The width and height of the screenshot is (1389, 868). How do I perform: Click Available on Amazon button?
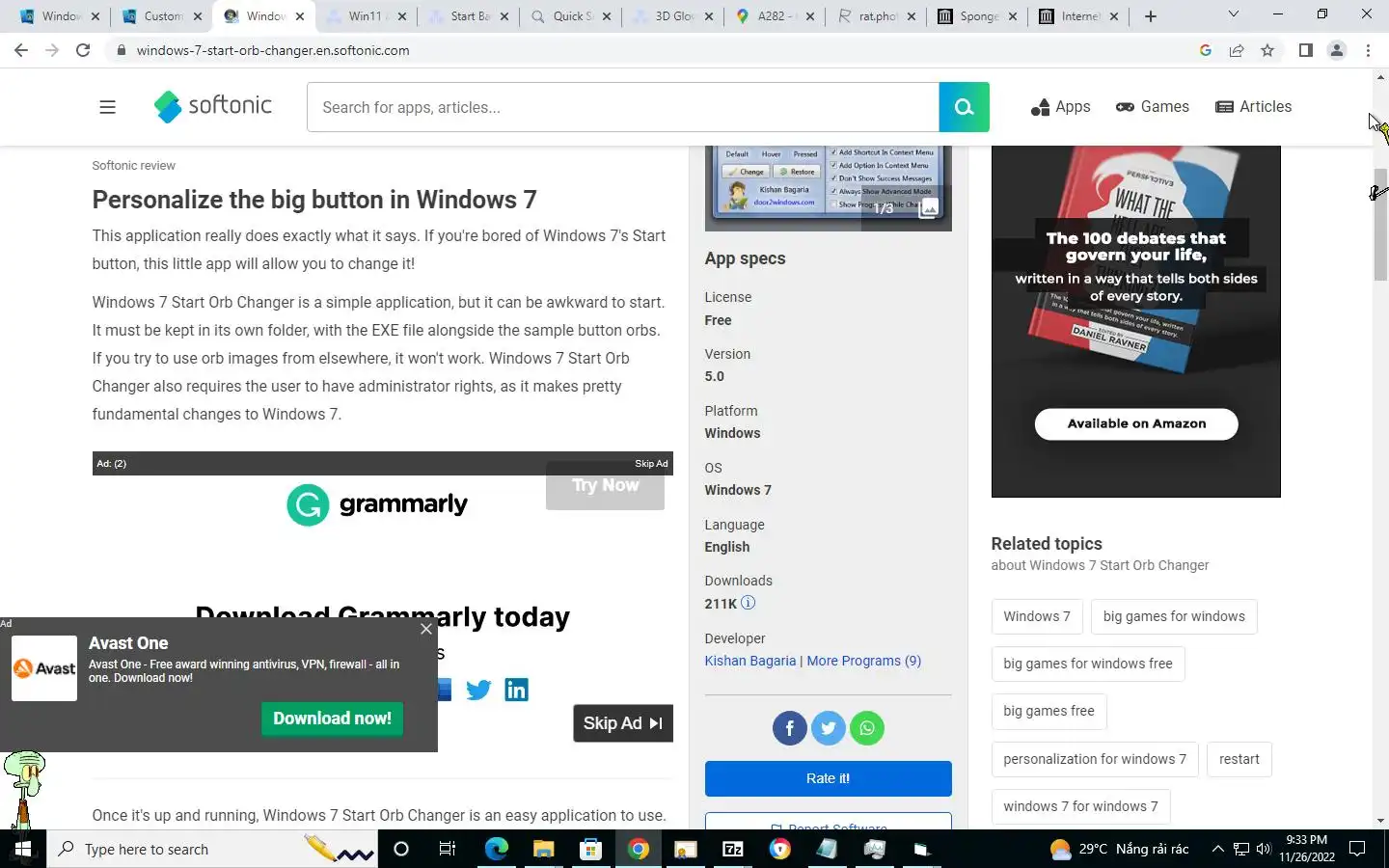[1136, 423]
